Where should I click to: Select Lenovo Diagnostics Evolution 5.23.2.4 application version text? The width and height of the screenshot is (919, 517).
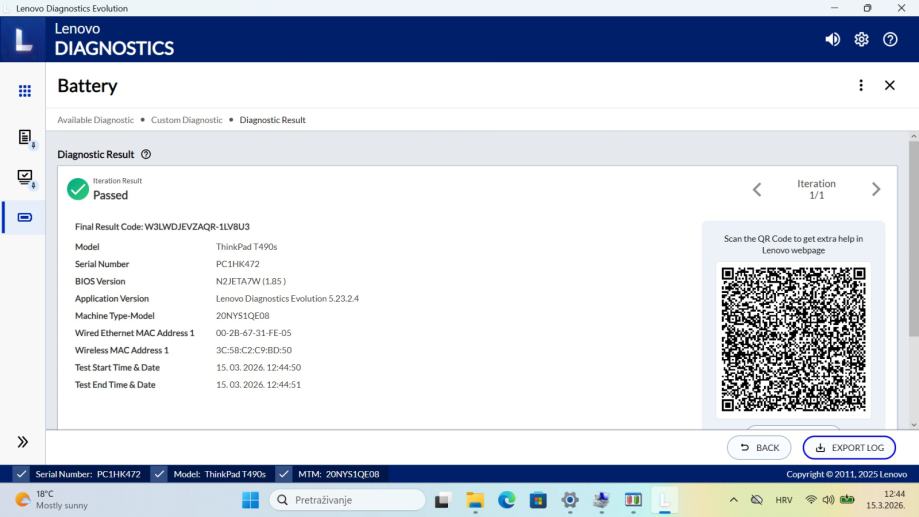287,298
